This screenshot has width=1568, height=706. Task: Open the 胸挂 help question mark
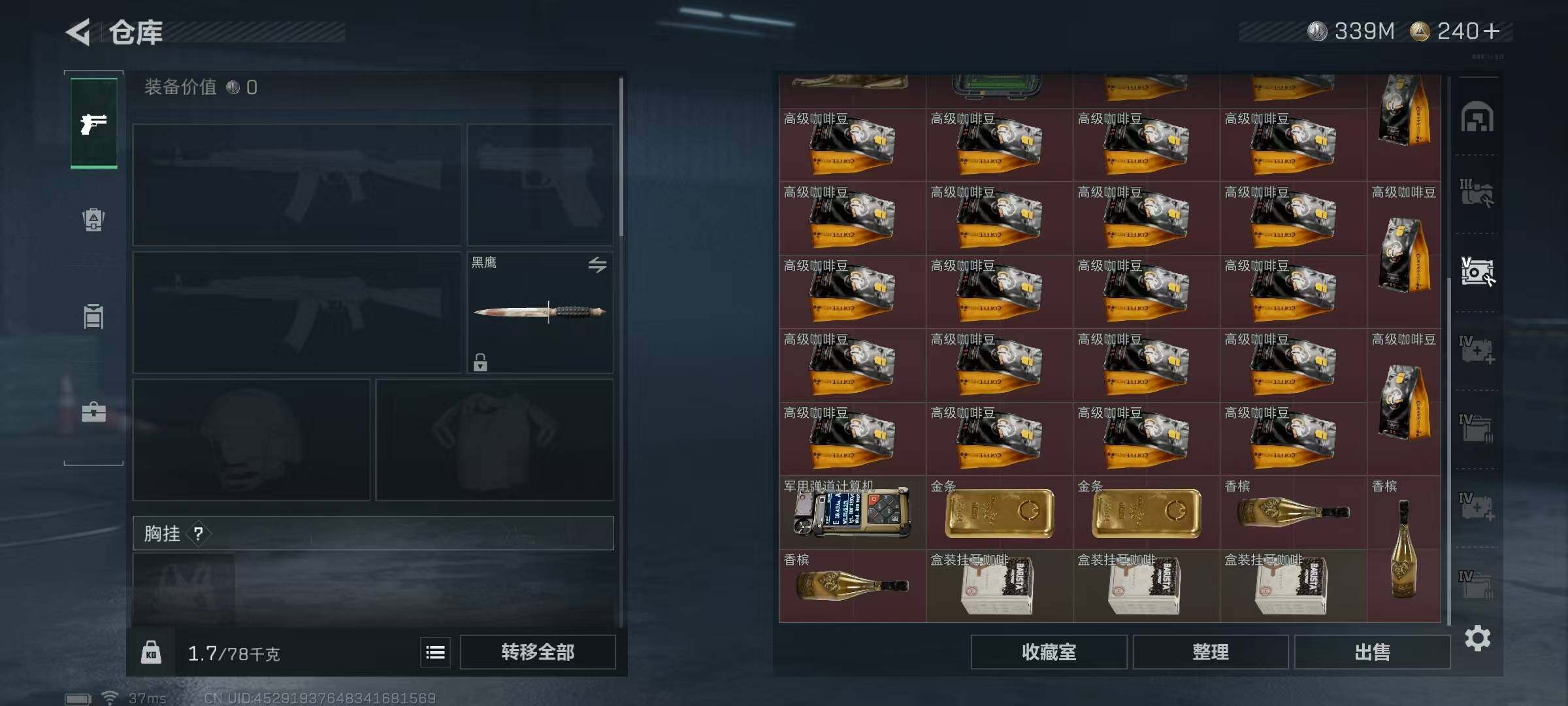point(199,534)
